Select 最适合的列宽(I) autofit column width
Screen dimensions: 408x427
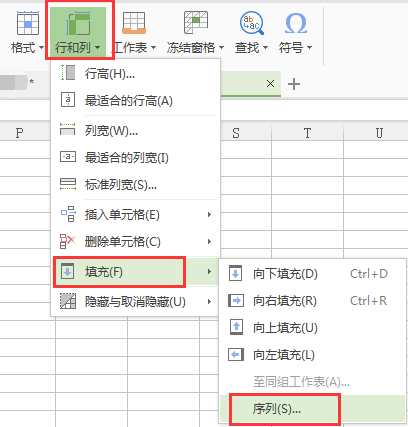coord(135,157)
